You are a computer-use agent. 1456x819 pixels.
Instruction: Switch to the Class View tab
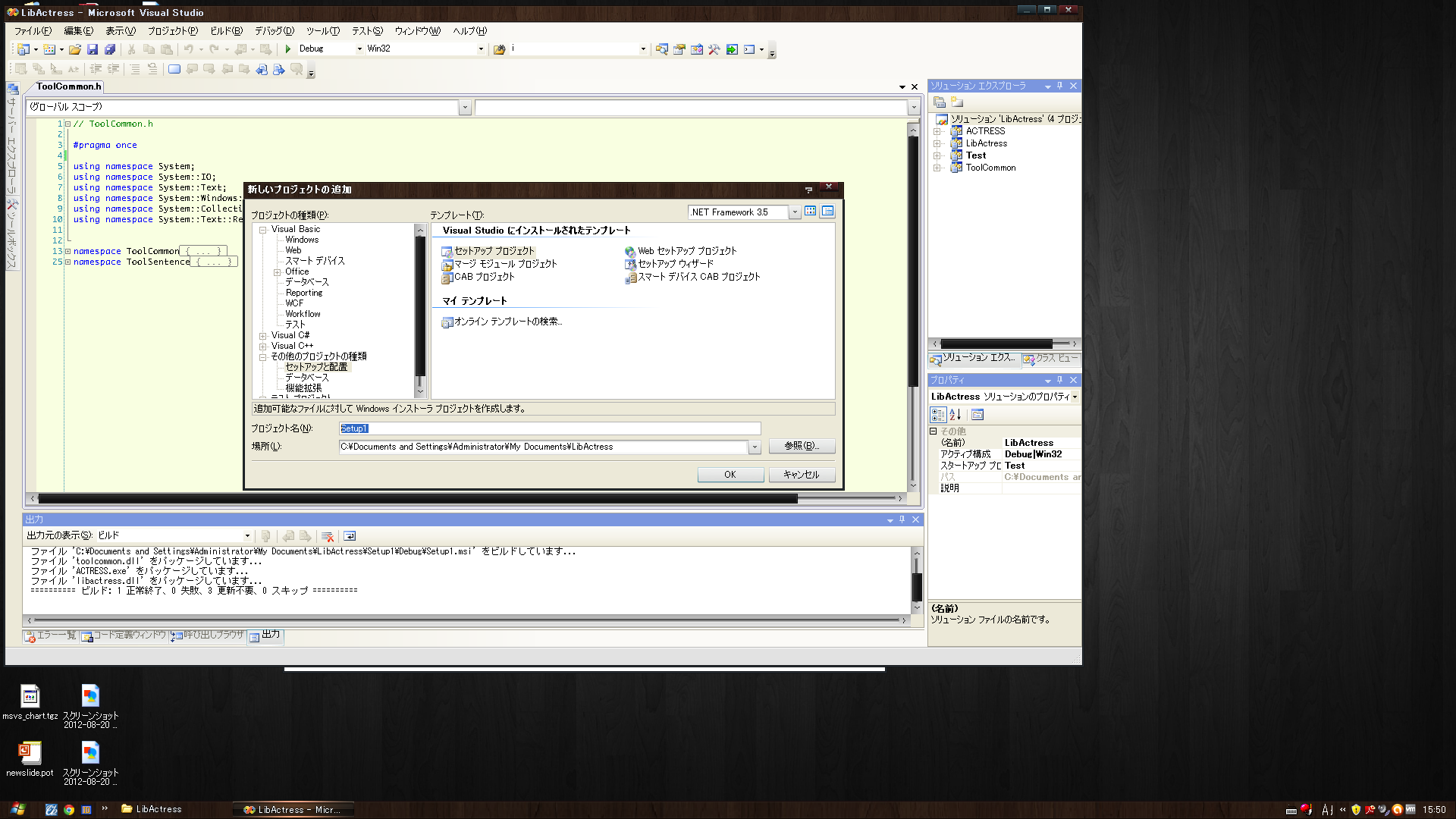[1051, 358]
